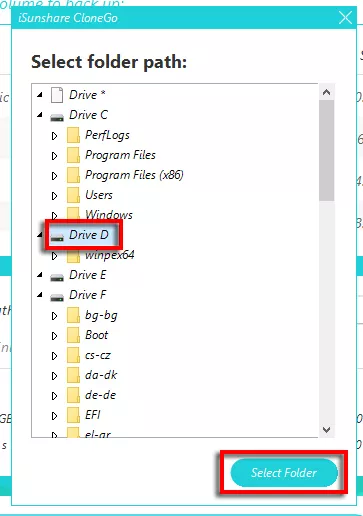
Task: Select the Boot folder name
Action: coord(97,335)
